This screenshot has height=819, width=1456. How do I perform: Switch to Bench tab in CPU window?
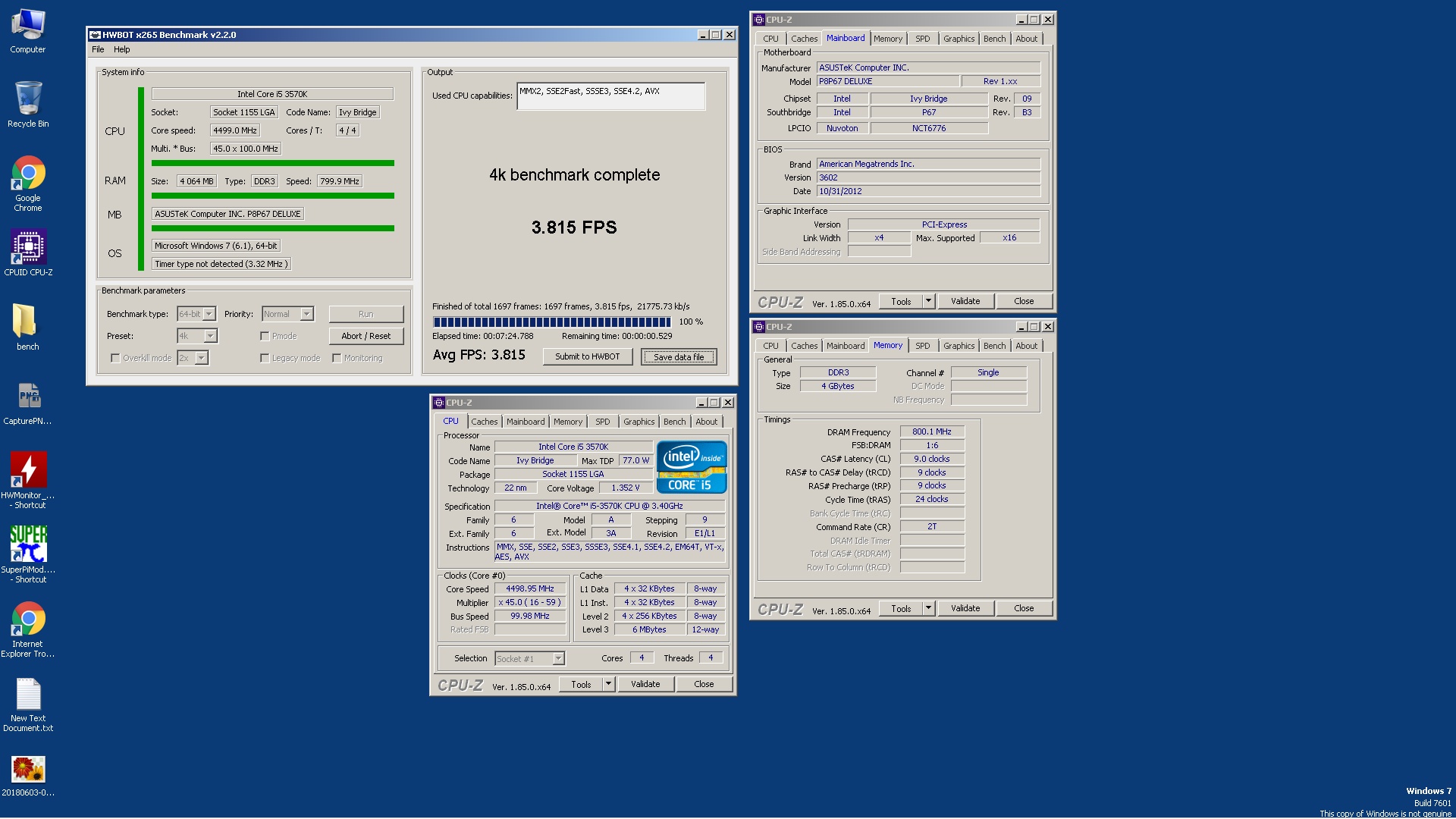click(674, 422)
